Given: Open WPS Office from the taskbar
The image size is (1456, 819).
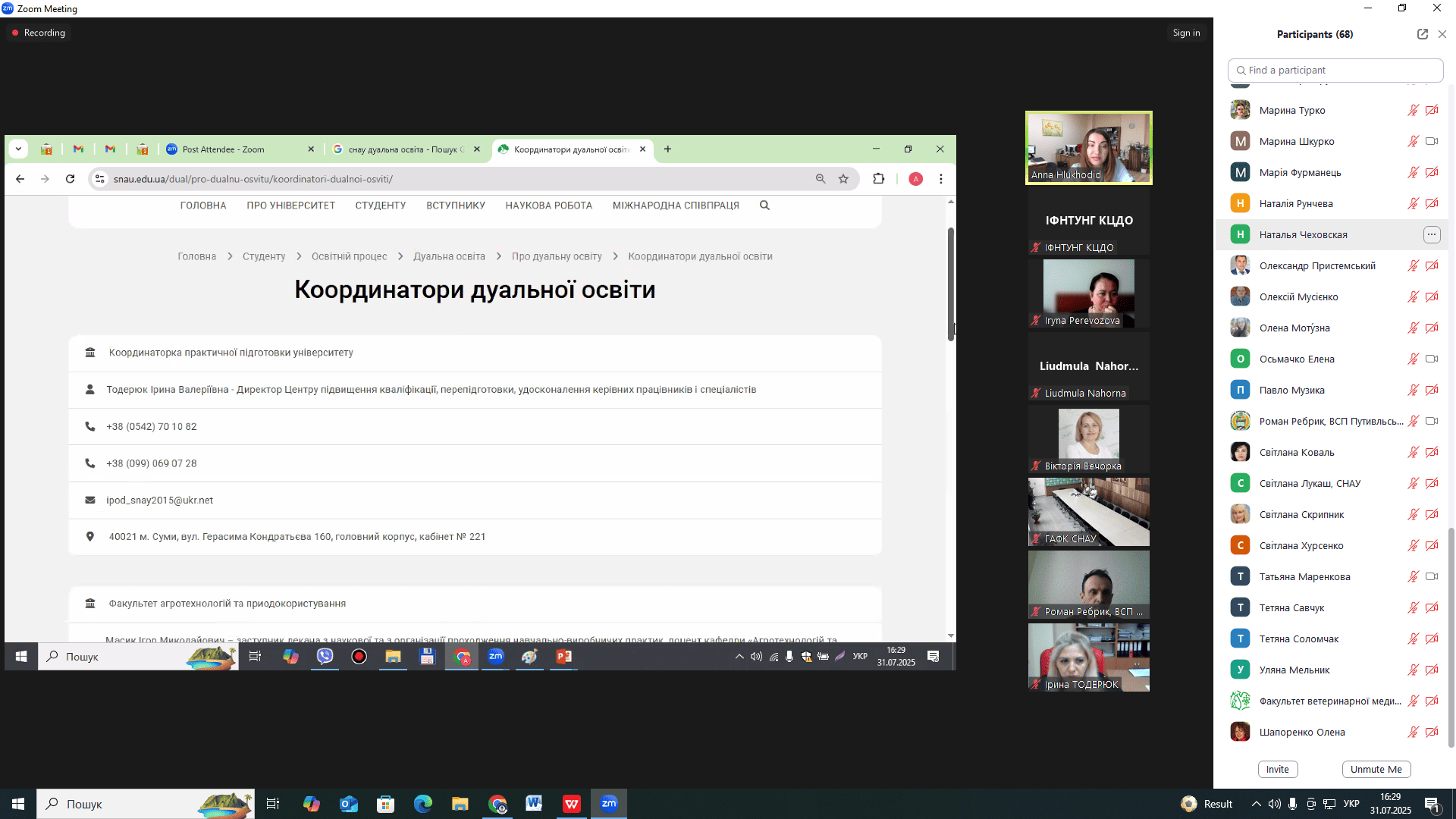Looking at the screenshot, I should [x=571, y=804].
